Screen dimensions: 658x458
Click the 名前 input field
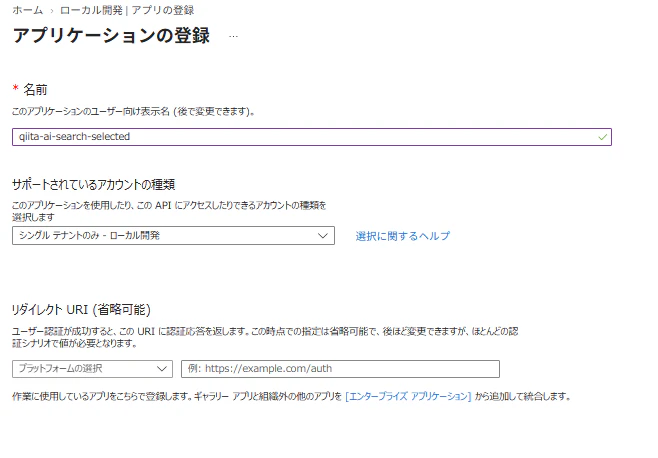[x=312, y=137]
